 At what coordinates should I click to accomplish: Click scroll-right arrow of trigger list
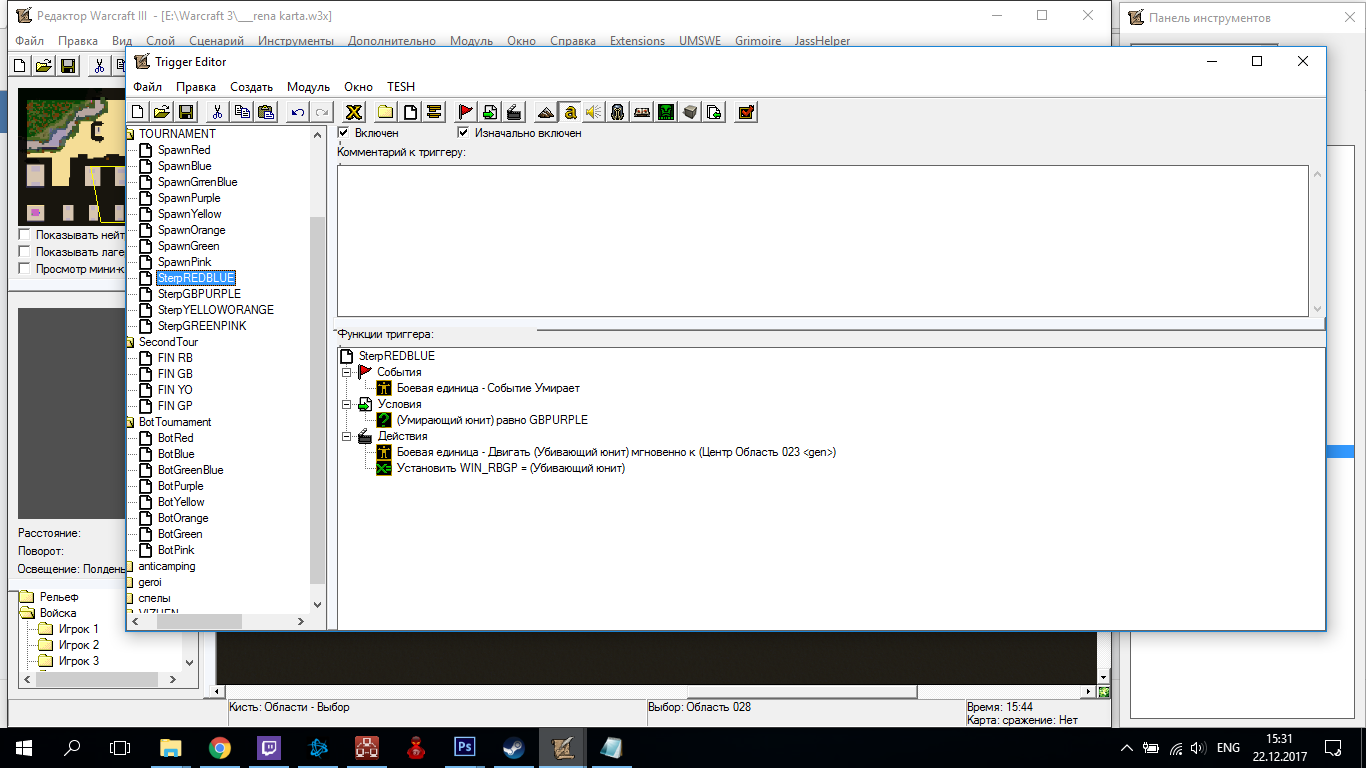[x=301, y=621]
